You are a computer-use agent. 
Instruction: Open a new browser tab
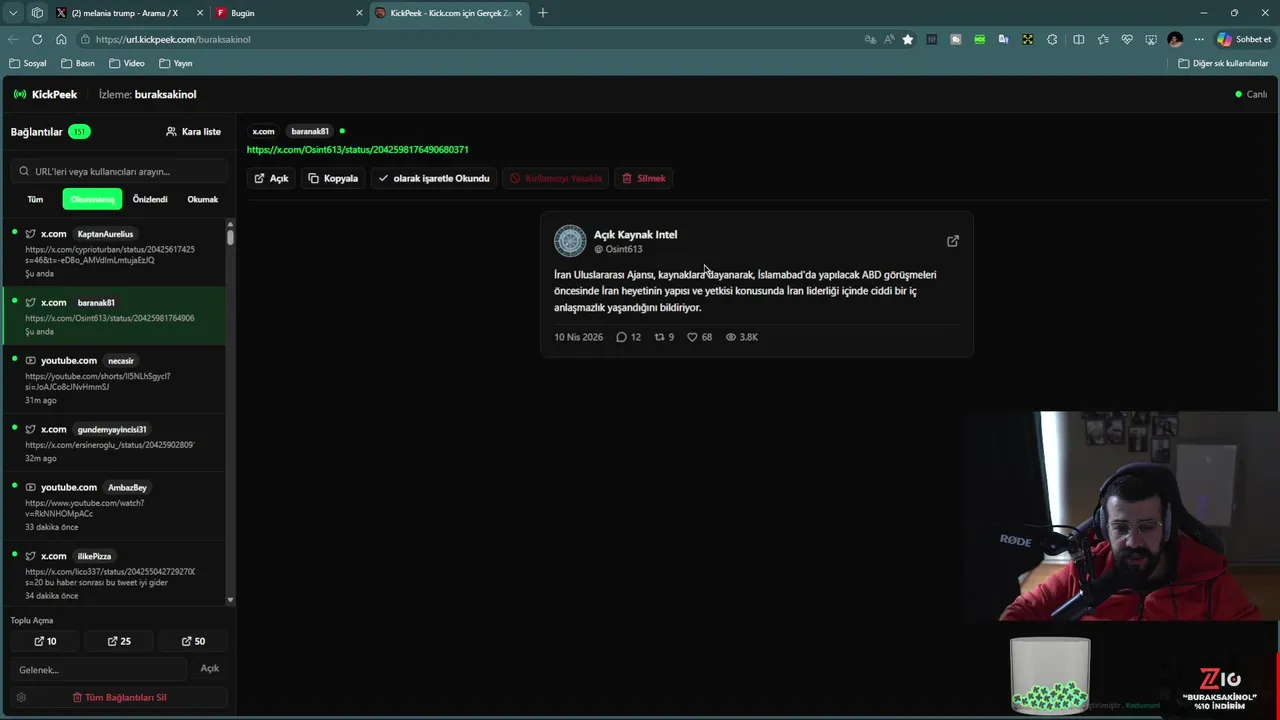pos(543,13)
